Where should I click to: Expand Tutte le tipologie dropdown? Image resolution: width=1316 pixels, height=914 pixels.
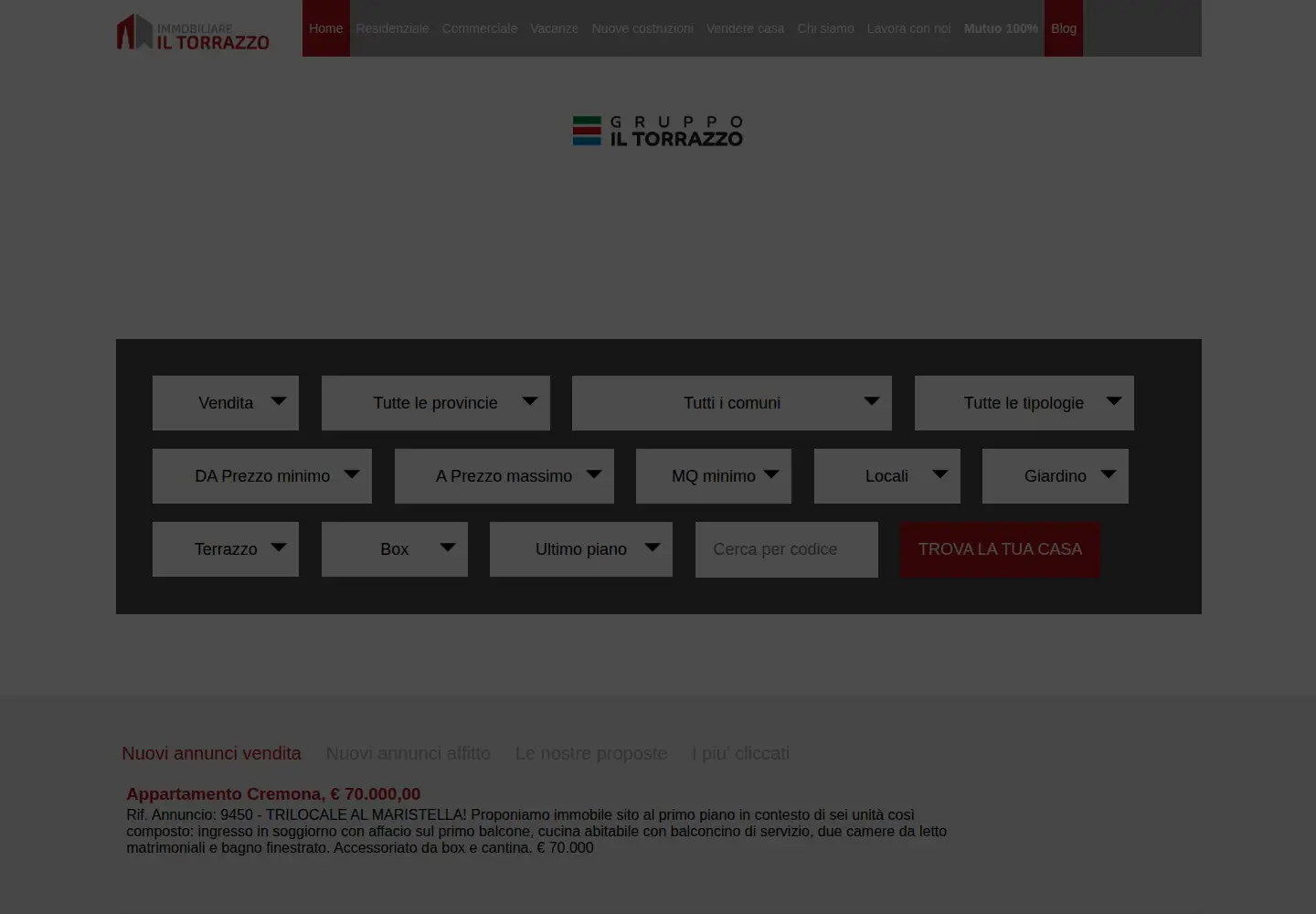pos(1024,403)
